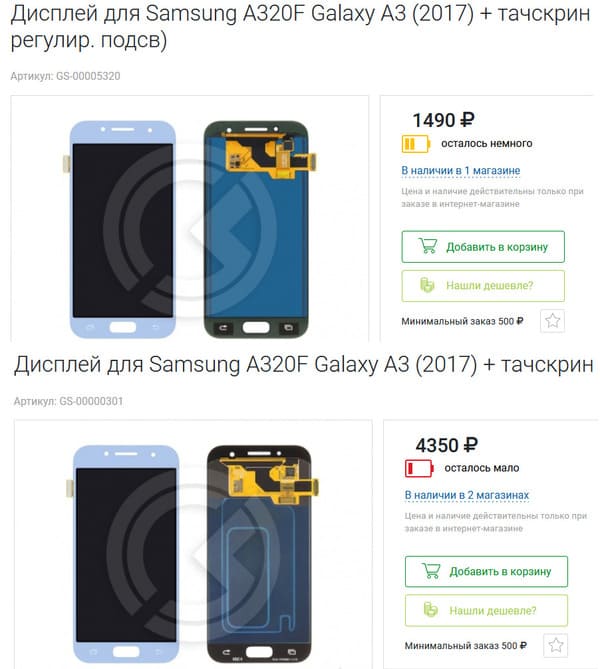Add the 1490 ₽ display to the cart
This screenshot has width=600, height=669.
[483, 247]
